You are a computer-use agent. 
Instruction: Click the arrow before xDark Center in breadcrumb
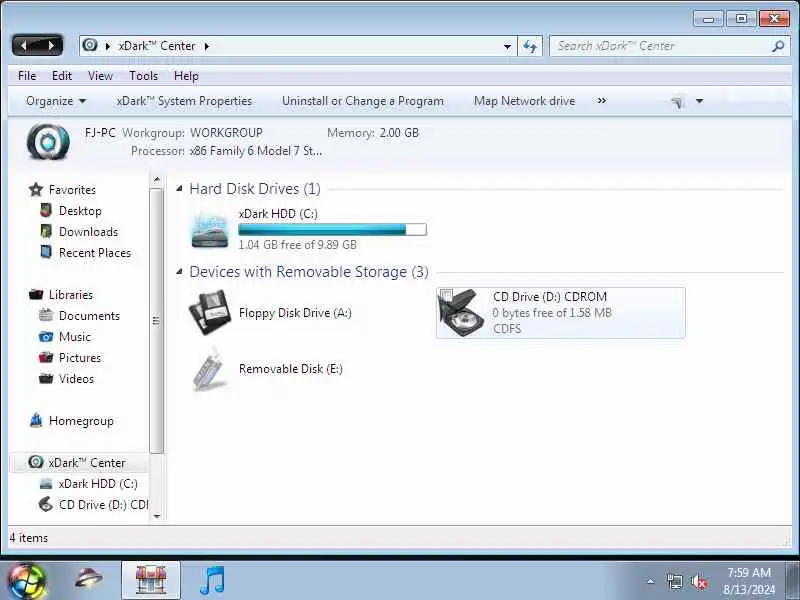point(108,46)
